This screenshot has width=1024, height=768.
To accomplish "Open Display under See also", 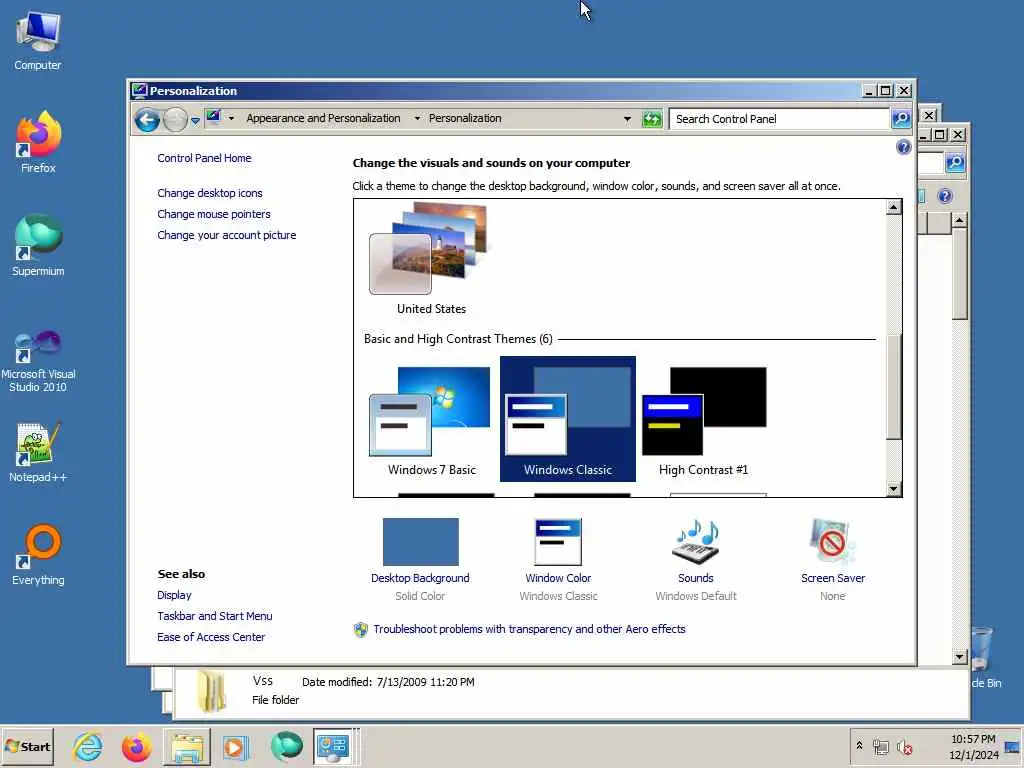I will [x=174, y=595].
